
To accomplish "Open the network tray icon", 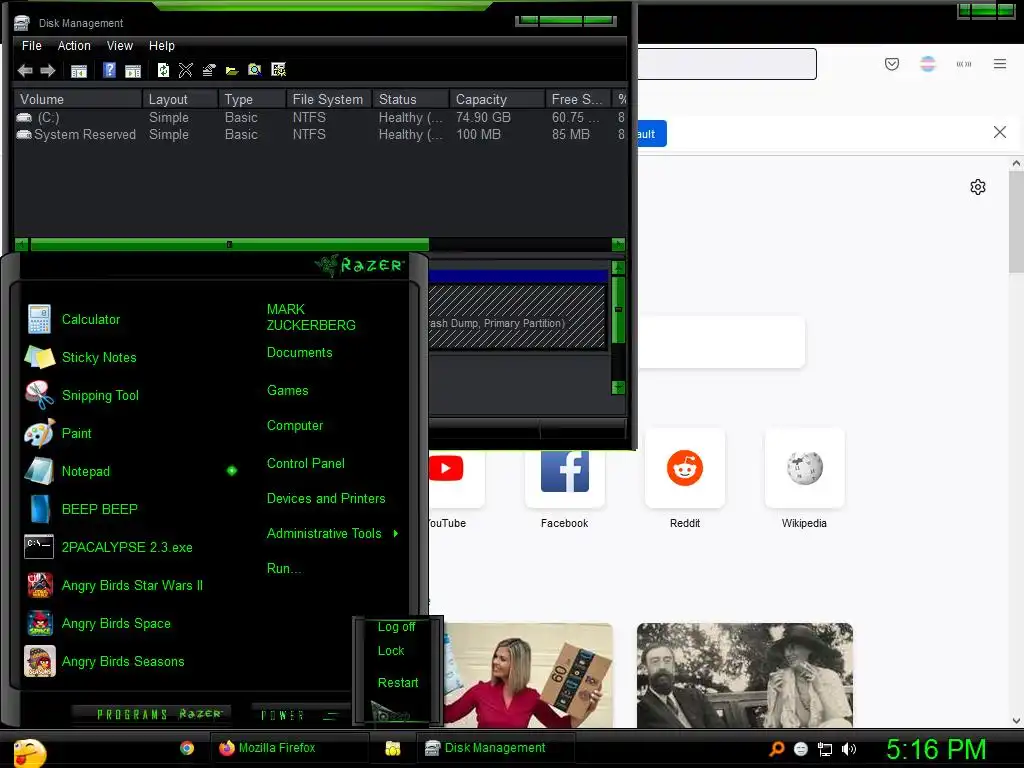I will tap(825, 749).
